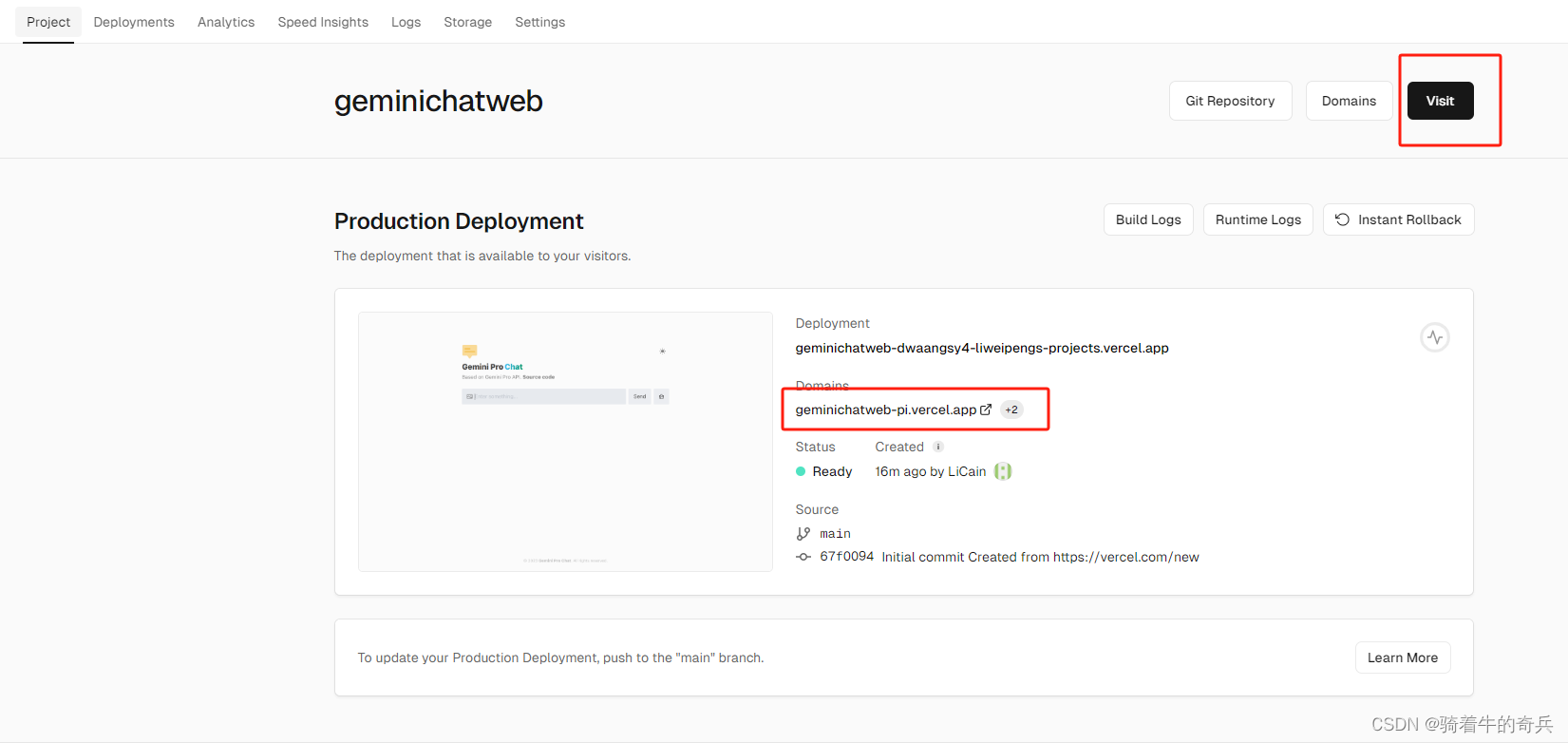The image size is (1568, 743).
Task: Open the main branch link
Action: coord(836,534)
